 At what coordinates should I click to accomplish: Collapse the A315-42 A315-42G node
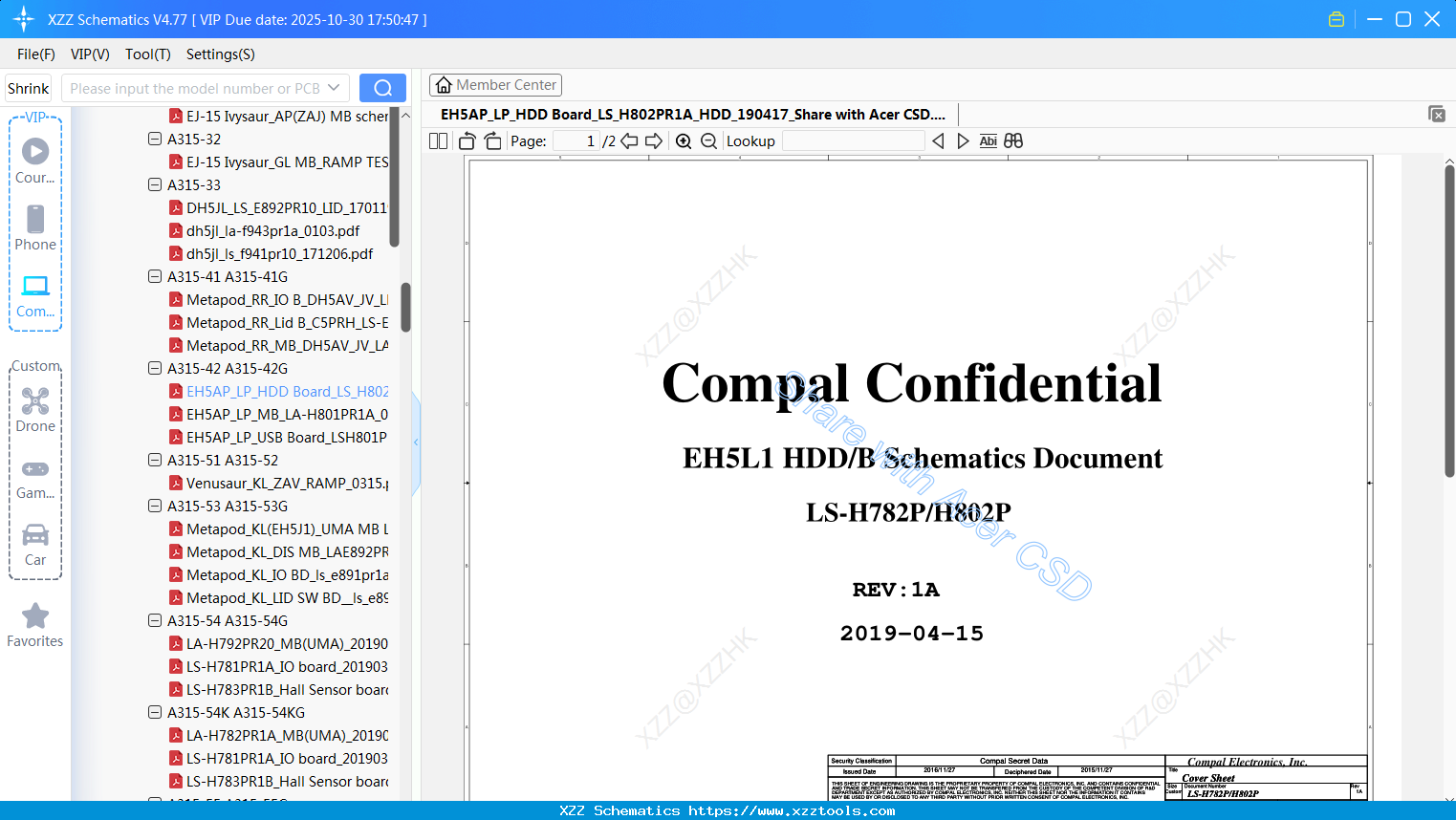155,368
